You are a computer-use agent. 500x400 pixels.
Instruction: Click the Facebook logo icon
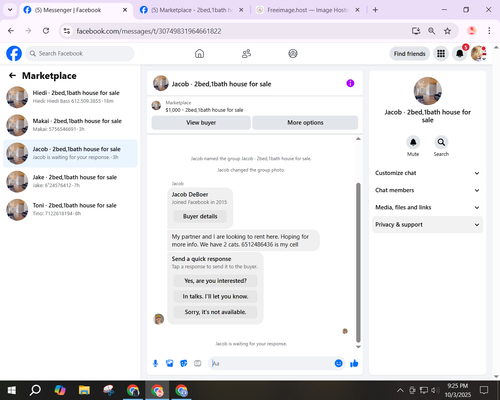pos(14,53)
